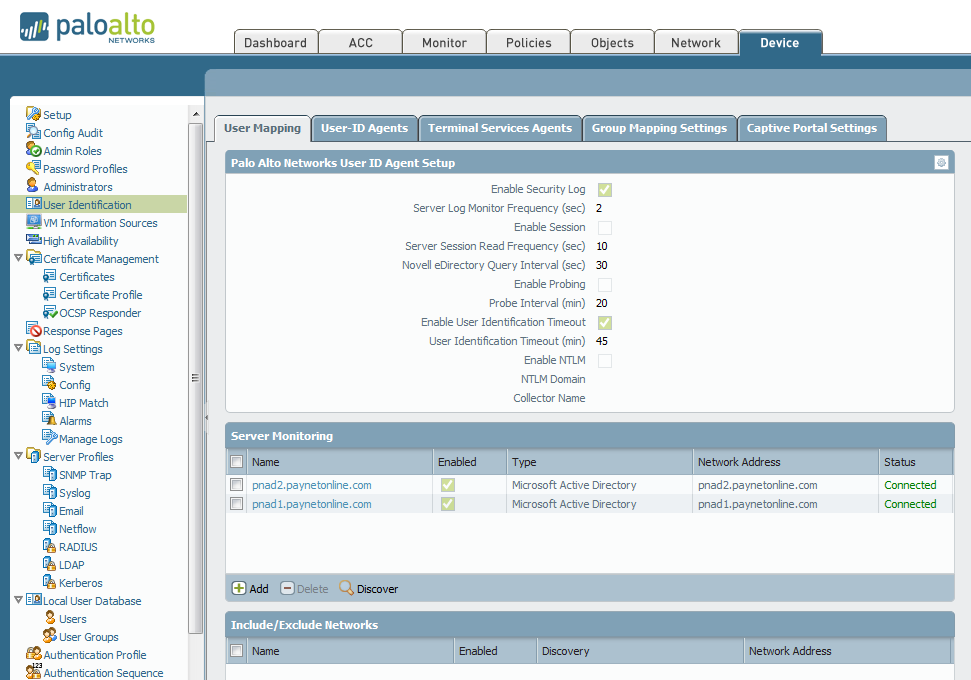Open the pnad2.paynetonline.com server link
Image resolution: width=971 pixels, height=680 pixels.
[x=311, y=485]
